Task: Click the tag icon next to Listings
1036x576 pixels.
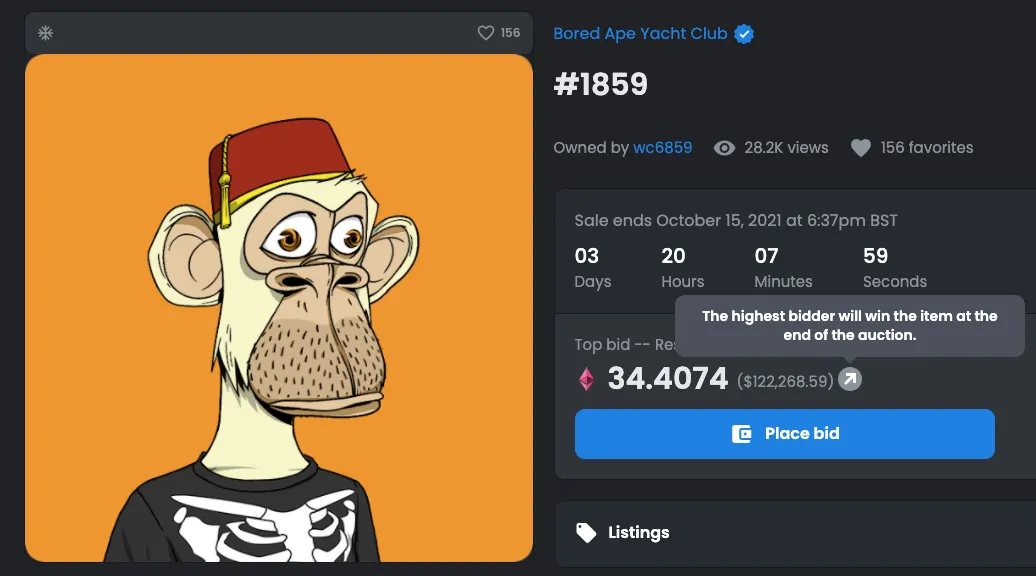Action: 586,532
